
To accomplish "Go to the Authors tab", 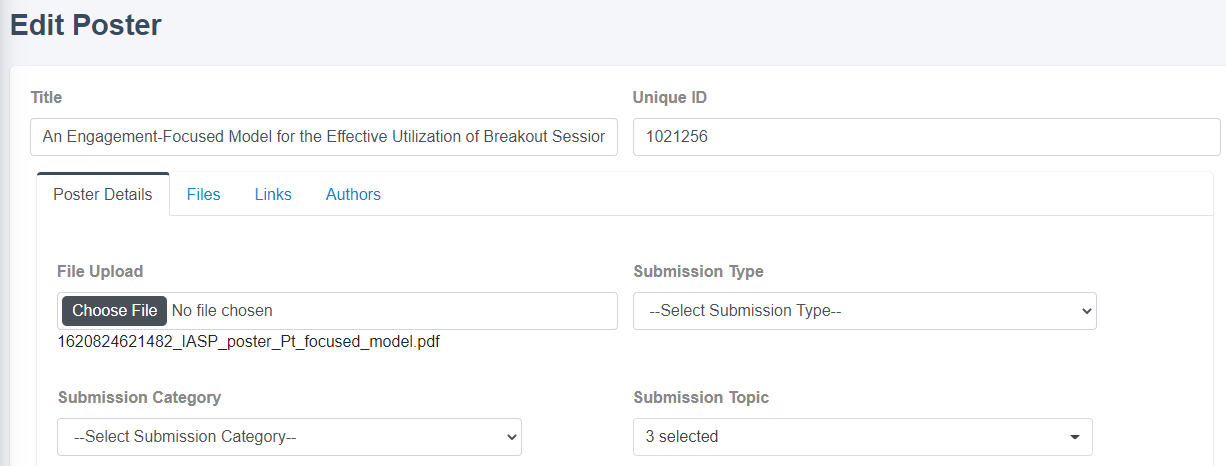I will pyautogui.click(x=353, y=194).
